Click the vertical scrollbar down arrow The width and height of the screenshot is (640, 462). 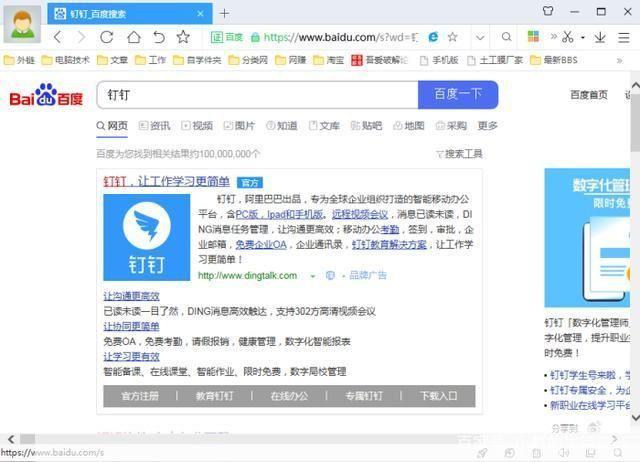tap(636, 417)
